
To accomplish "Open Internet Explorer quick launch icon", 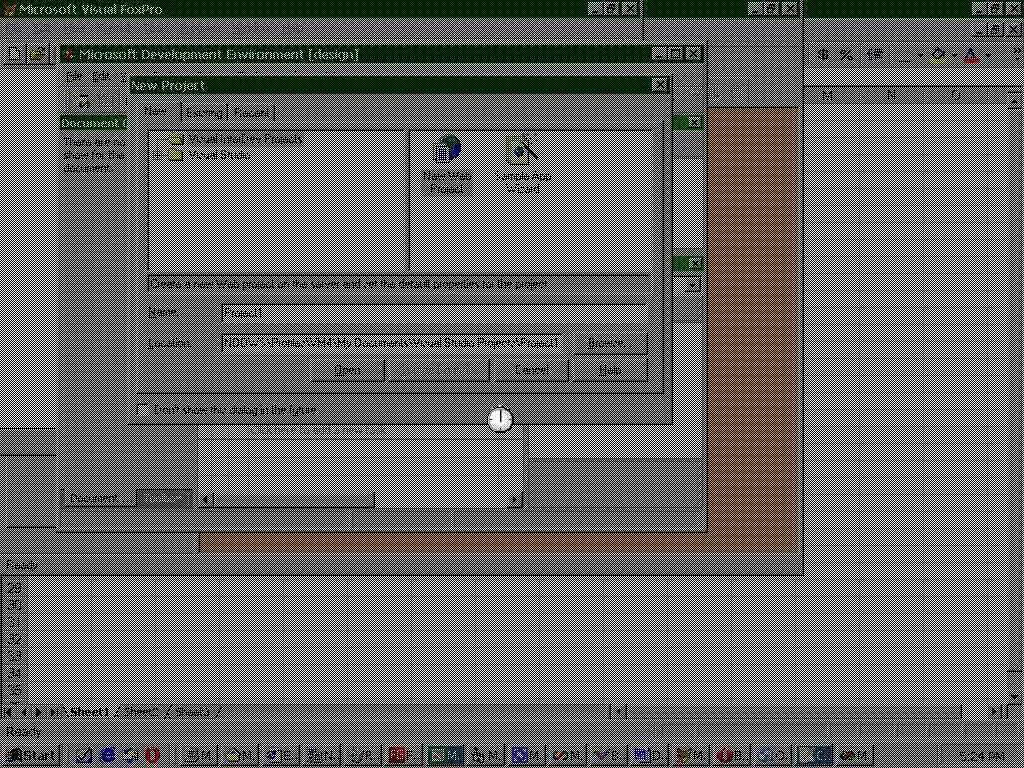I will (x=107, y=756).
